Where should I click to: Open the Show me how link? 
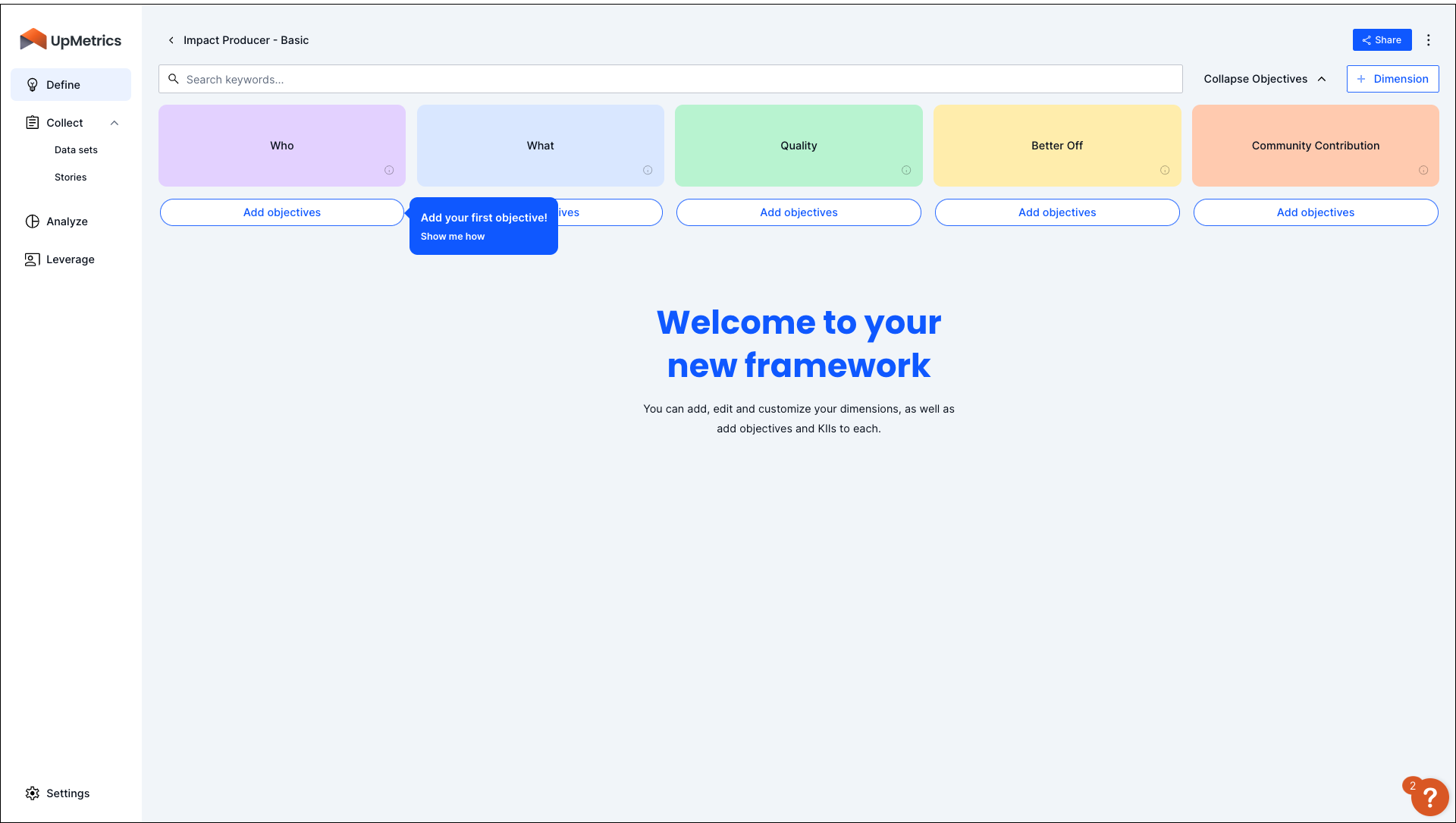coord(452,236)
